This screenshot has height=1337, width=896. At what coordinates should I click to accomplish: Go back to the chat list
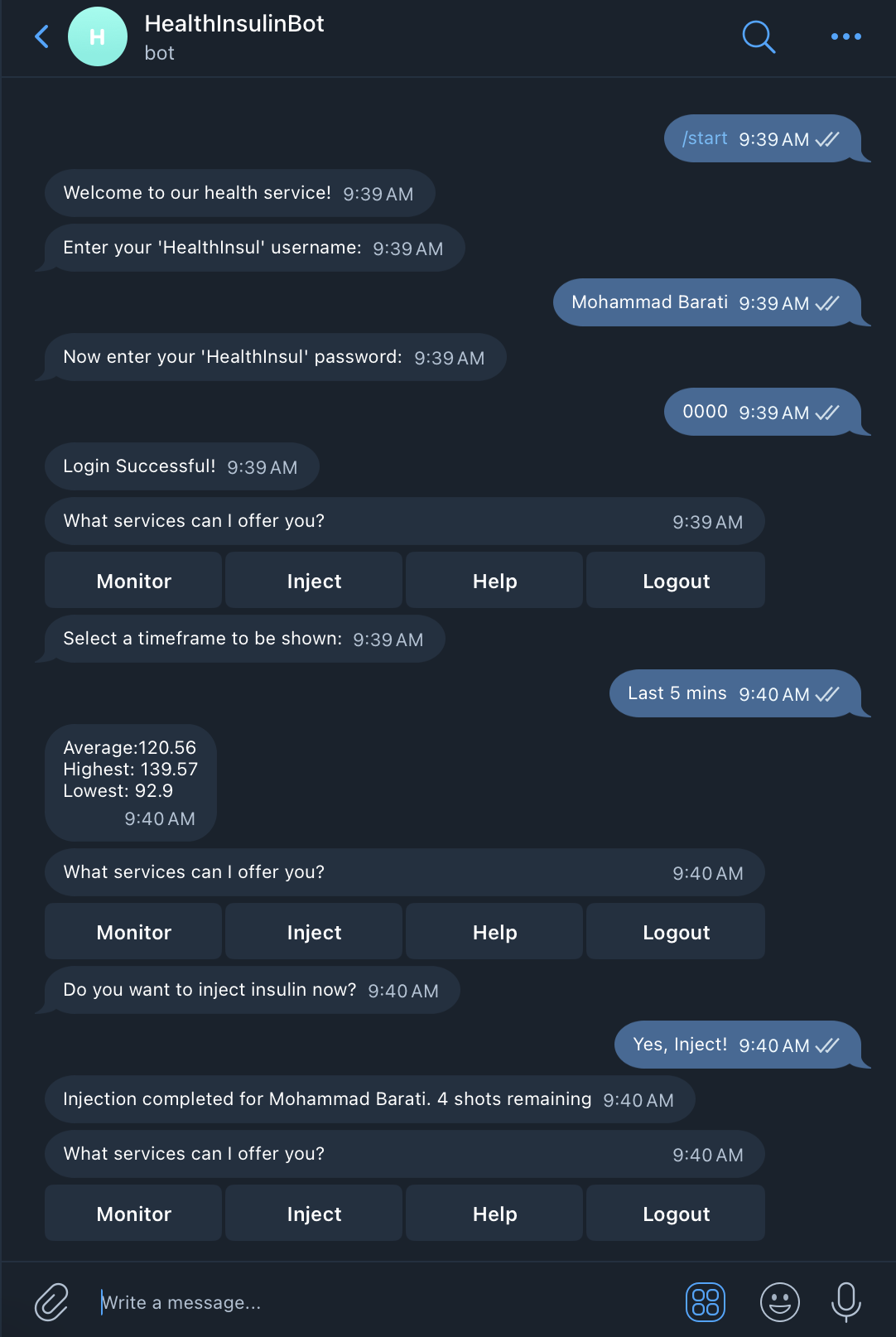[41, 36]
